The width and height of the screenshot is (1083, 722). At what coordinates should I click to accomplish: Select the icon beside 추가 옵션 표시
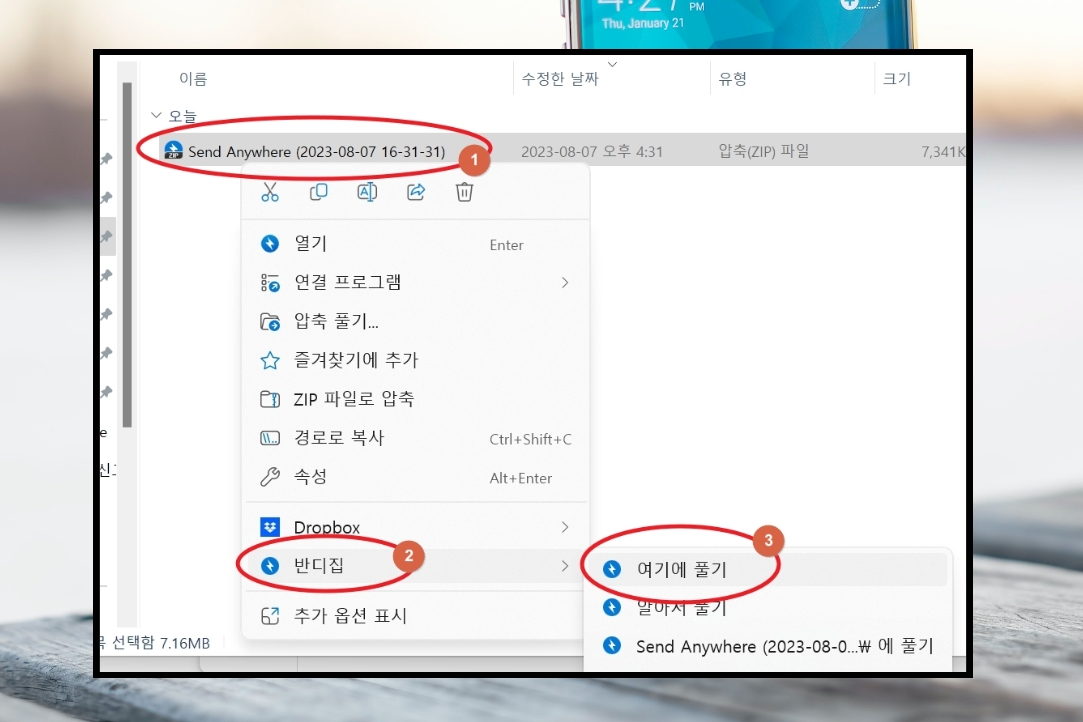click(270, 616)
